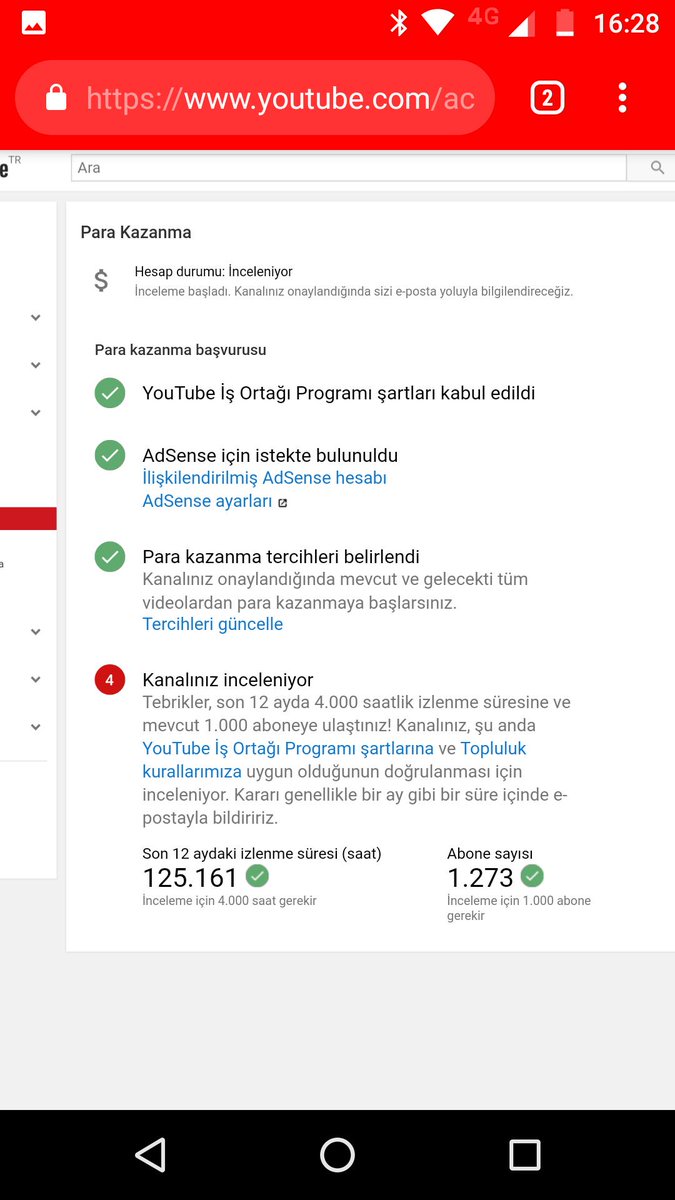This screenshot has height=1200, width=675.
Task: Expand the first sidebar chevron below red item
Action: coord(35,632)
